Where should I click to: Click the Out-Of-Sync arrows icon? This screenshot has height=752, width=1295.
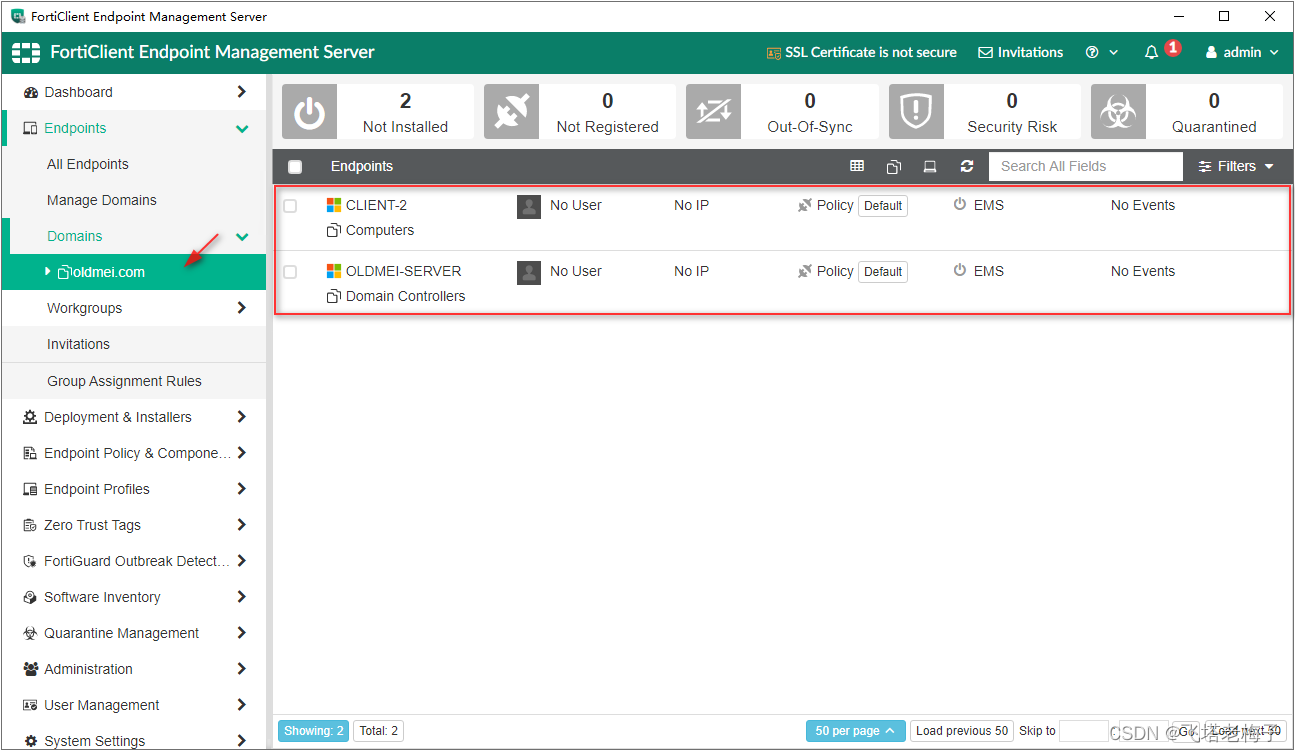click(x=713, y=112)
